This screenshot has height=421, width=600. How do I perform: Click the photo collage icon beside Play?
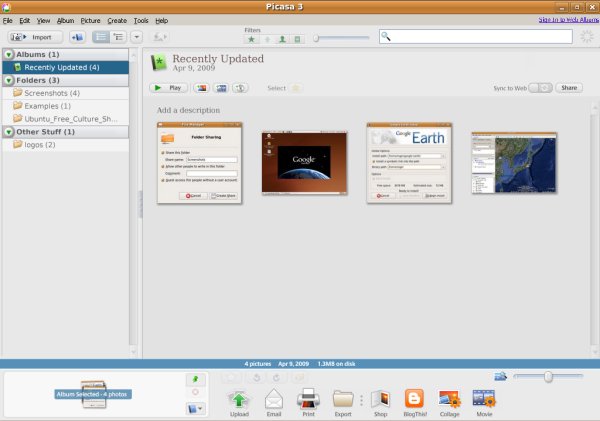pyautogui.click(x=202, y=88)
